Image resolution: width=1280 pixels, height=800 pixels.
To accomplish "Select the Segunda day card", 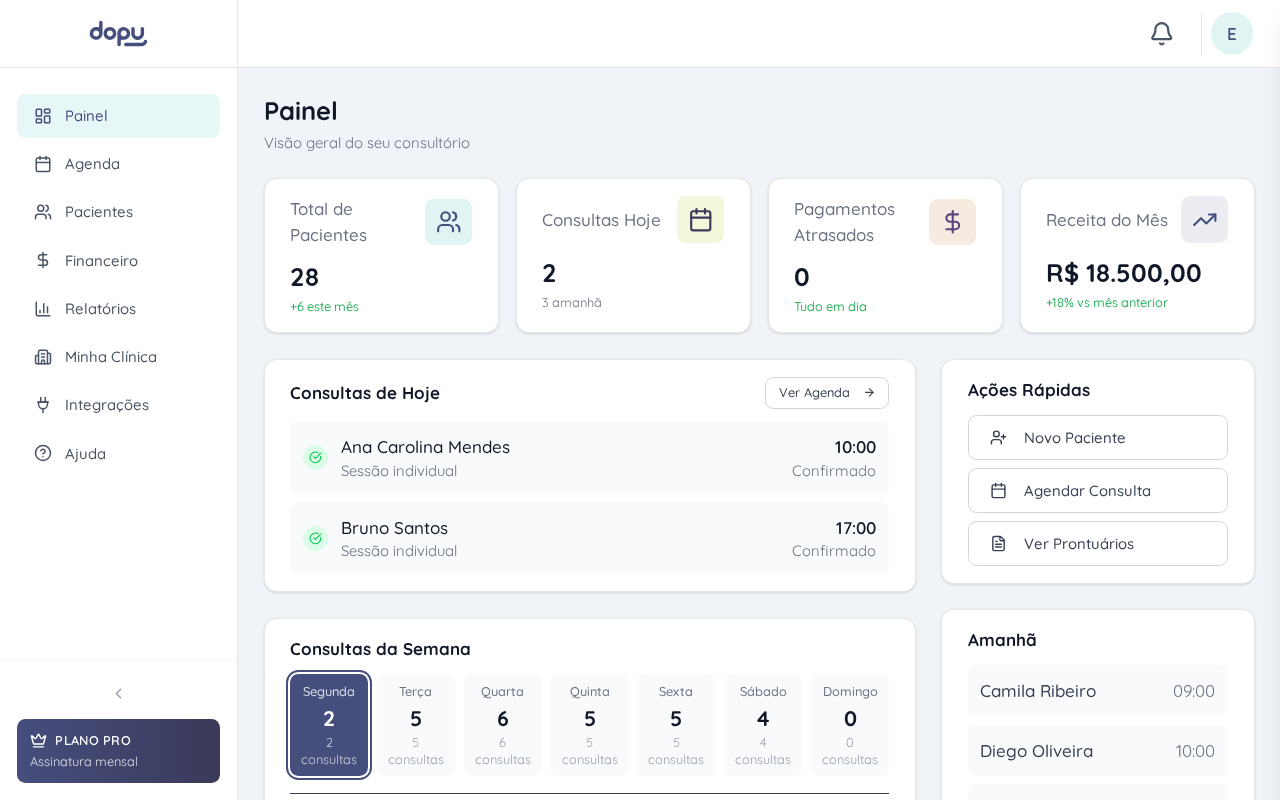I will tap(329, 725).
